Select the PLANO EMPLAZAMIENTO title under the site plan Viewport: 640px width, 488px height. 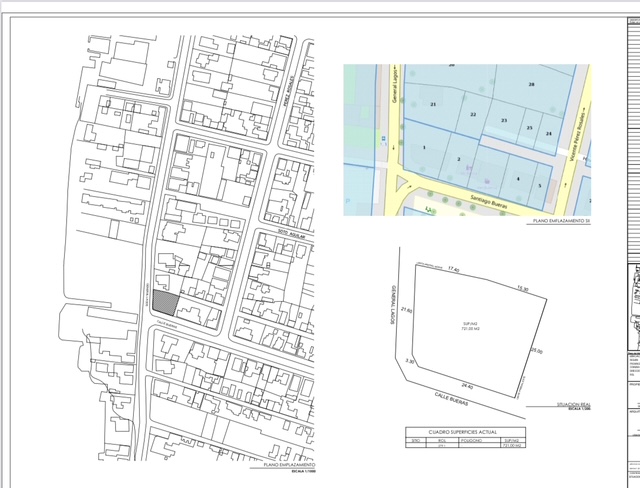pyautogui.click(x=289, y=465)
